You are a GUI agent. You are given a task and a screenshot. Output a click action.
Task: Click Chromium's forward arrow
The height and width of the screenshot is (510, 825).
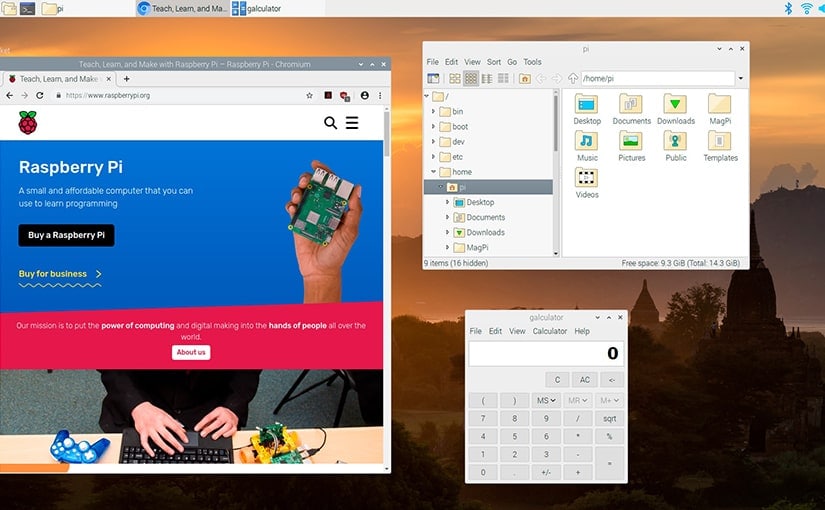click(24, 95)
